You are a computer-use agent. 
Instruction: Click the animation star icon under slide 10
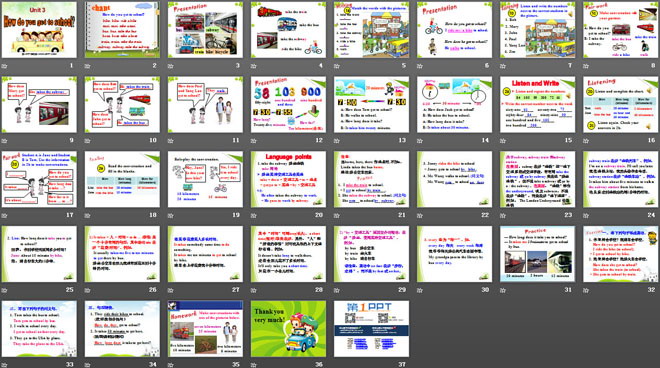coord(87,141)
